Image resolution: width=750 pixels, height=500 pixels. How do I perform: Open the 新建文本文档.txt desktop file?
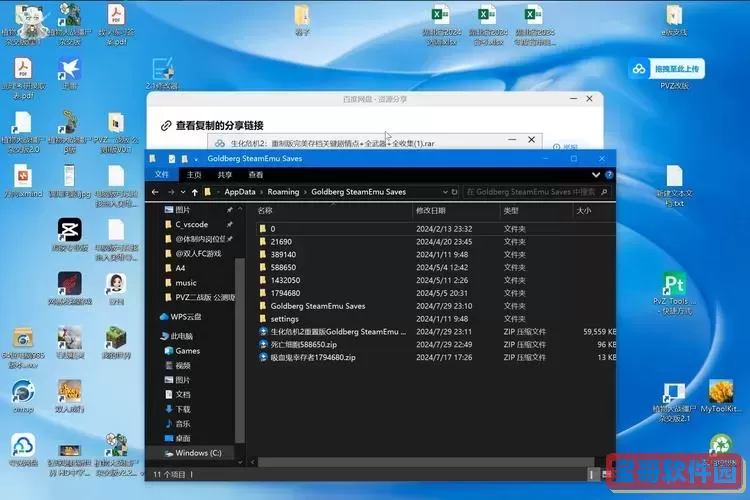click(x=674, y=186)
